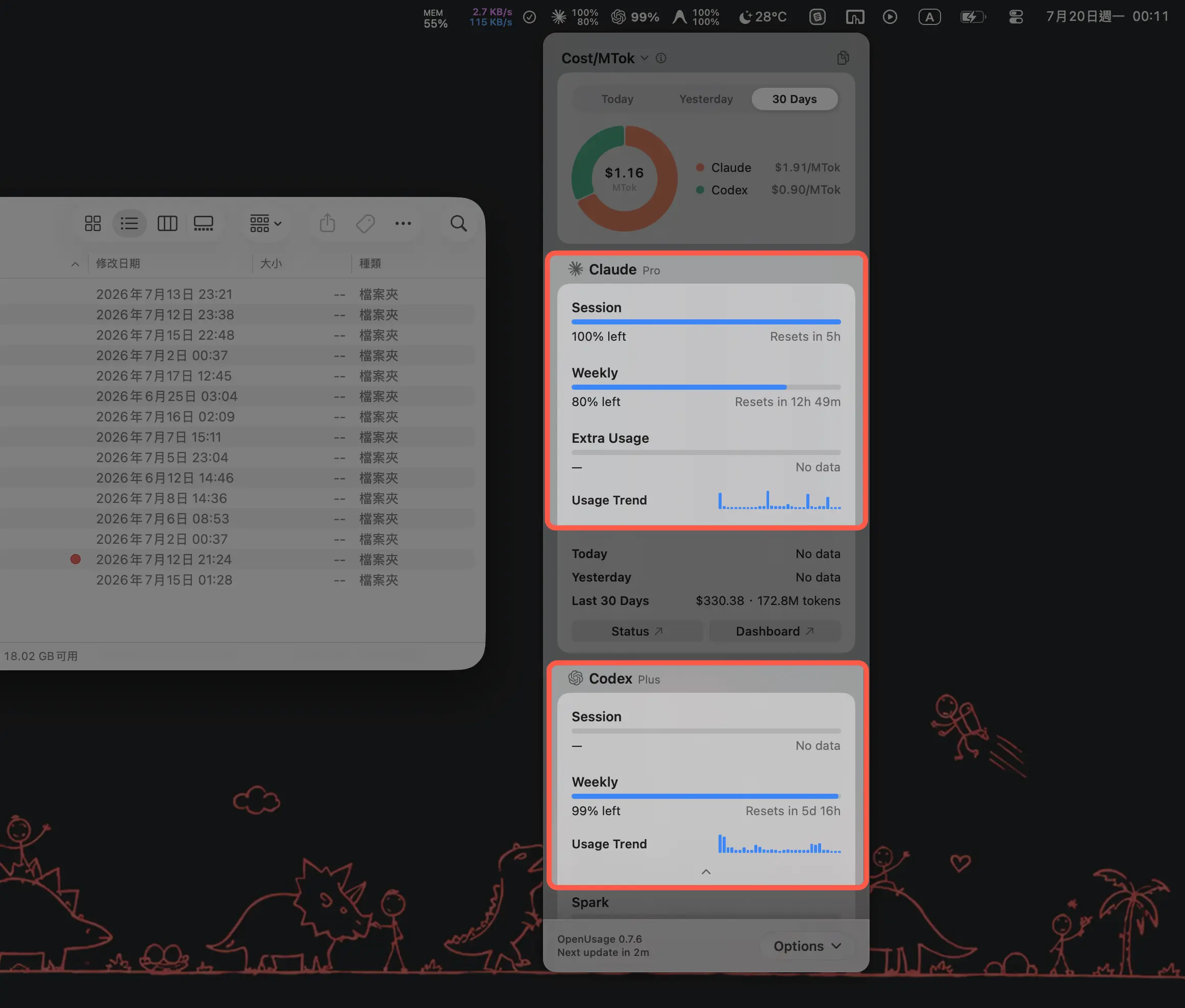Click Codex 99% icon in menu bar
The width and height of the screenshot is (1185, 1008).
(634, 17)
